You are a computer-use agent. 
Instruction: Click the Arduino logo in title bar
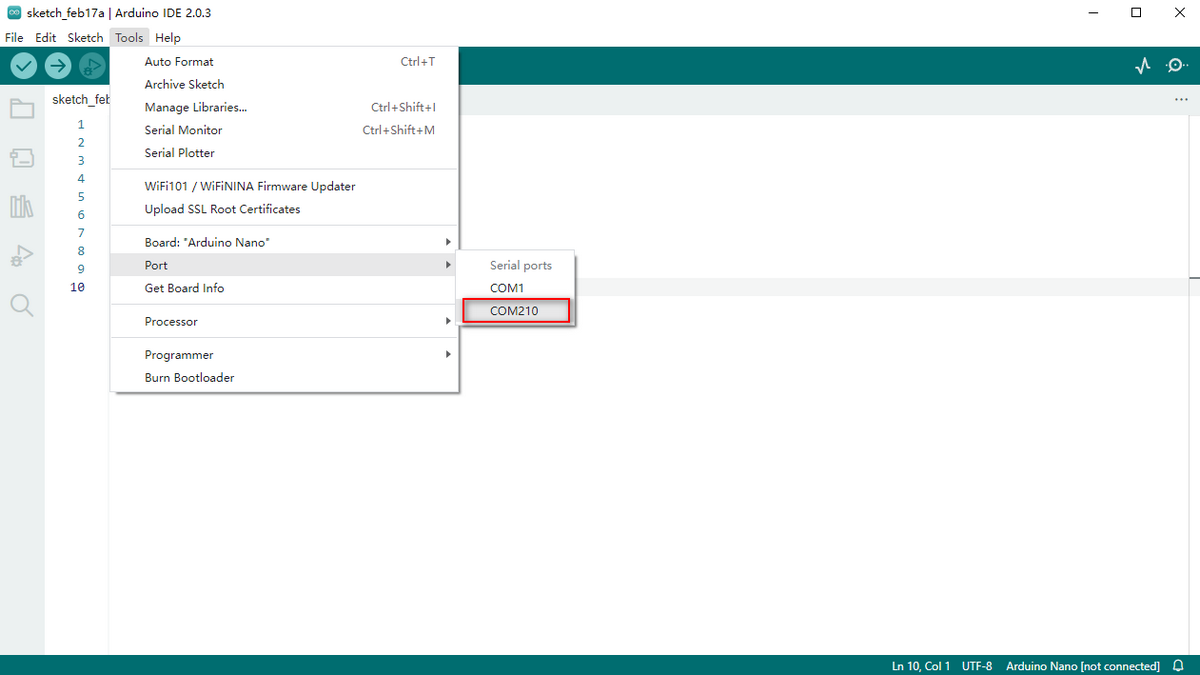click(x=14, y=13)
